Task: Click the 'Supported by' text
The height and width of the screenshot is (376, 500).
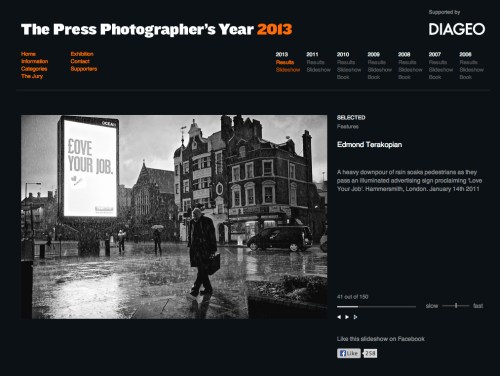Action: click(444, 12)
